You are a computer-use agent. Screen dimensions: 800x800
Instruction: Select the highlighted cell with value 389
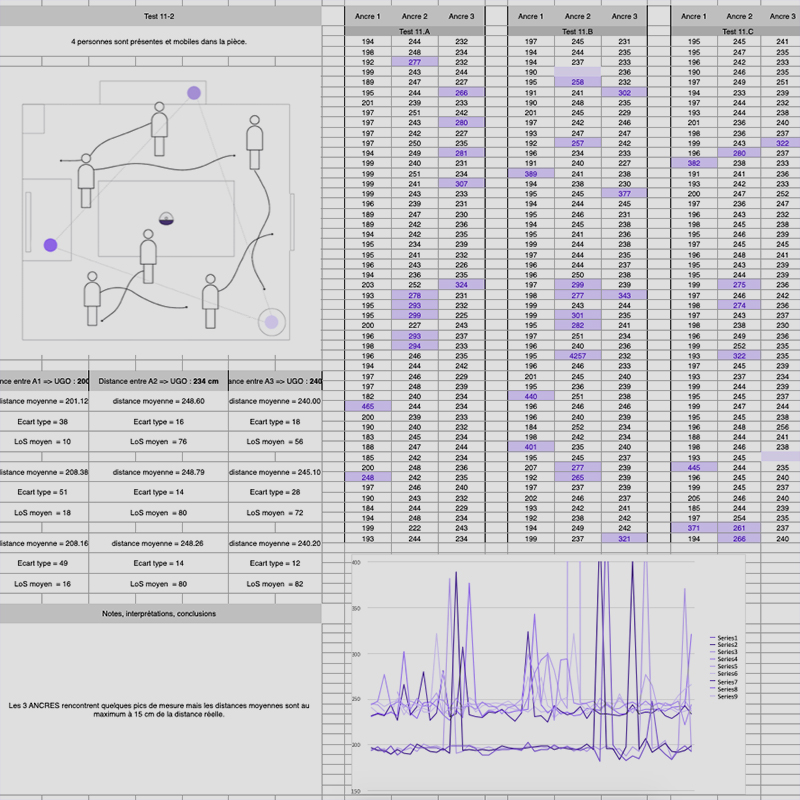pos(531,173)
